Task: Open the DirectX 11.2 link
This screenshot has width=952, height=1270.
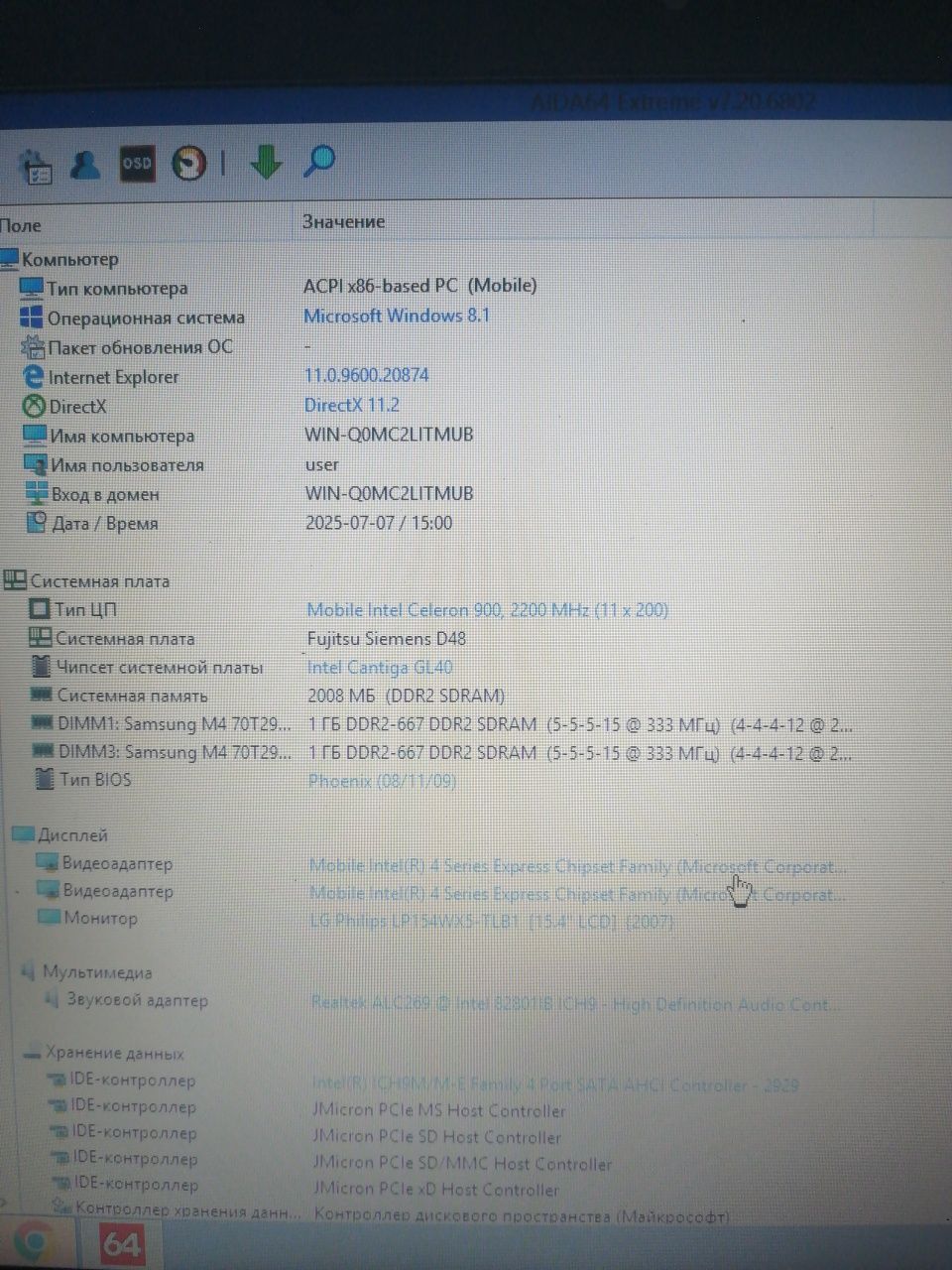Action: [352, 405]
